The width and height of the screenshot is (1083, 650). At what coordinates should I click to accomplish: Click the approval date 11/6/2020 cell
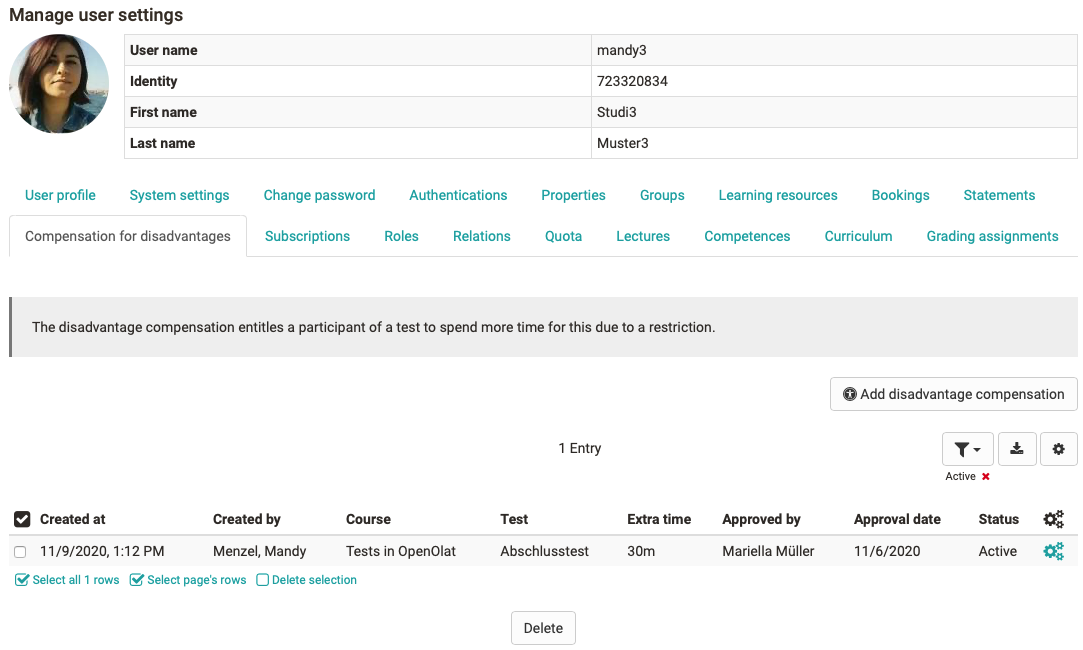[x=887, y=551]
